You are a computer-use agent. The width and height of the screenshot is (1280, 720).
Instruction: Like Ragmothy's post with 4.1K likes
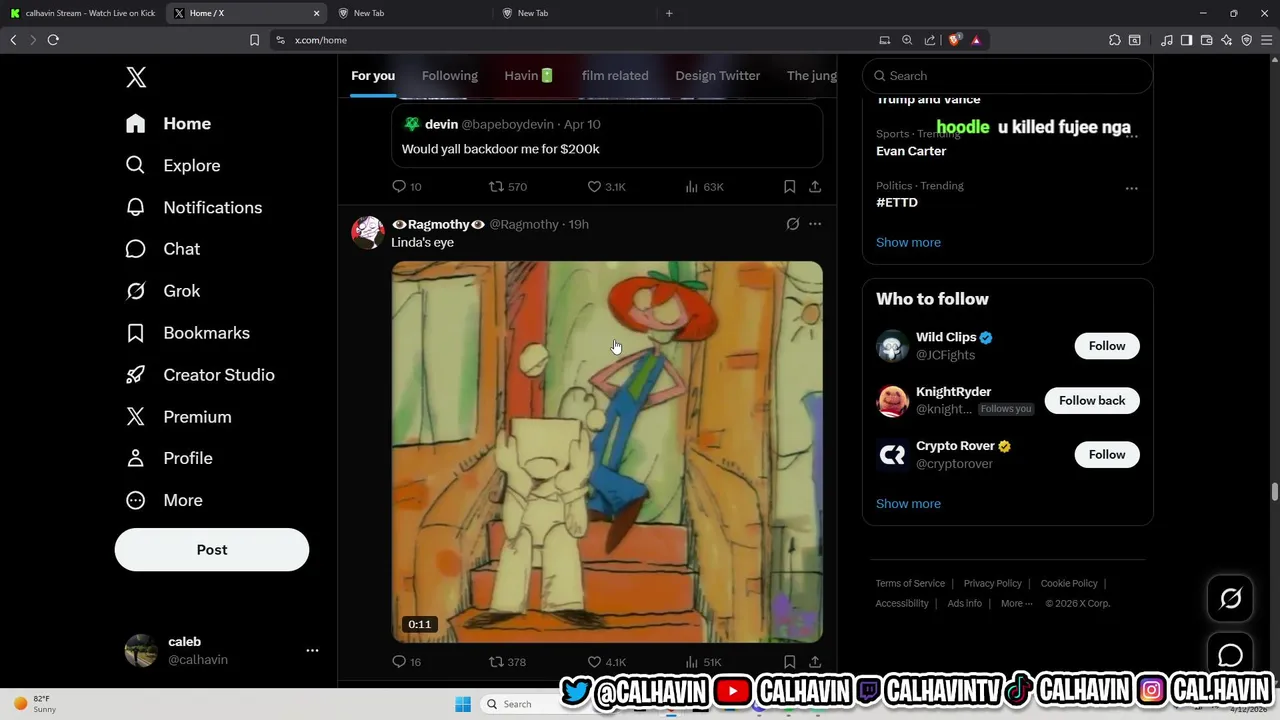pyautogui.click(x=606, y=662)
